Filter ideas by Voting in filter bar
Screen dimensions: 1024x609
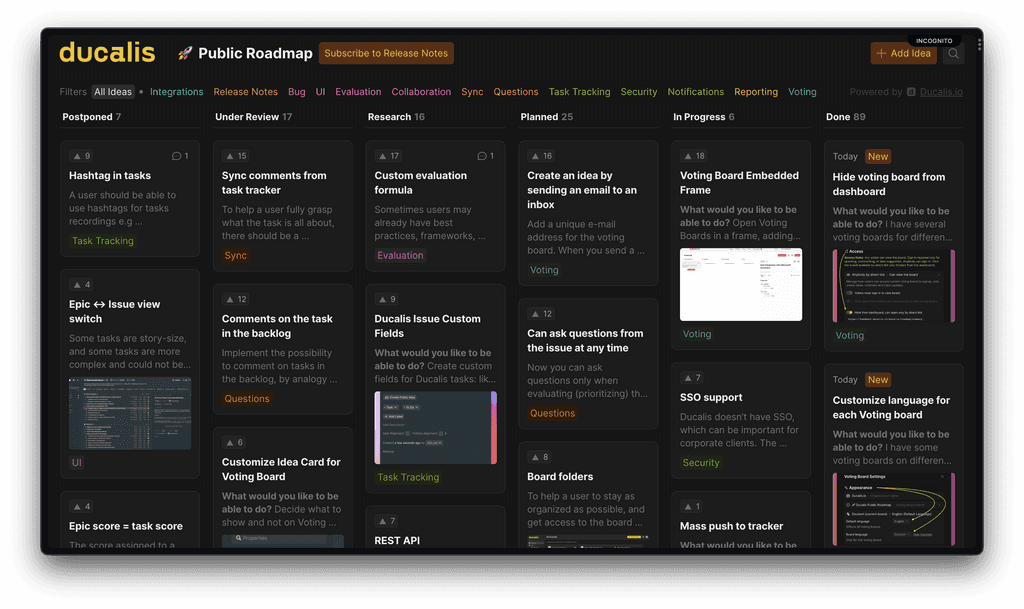(x=802, y=92)
